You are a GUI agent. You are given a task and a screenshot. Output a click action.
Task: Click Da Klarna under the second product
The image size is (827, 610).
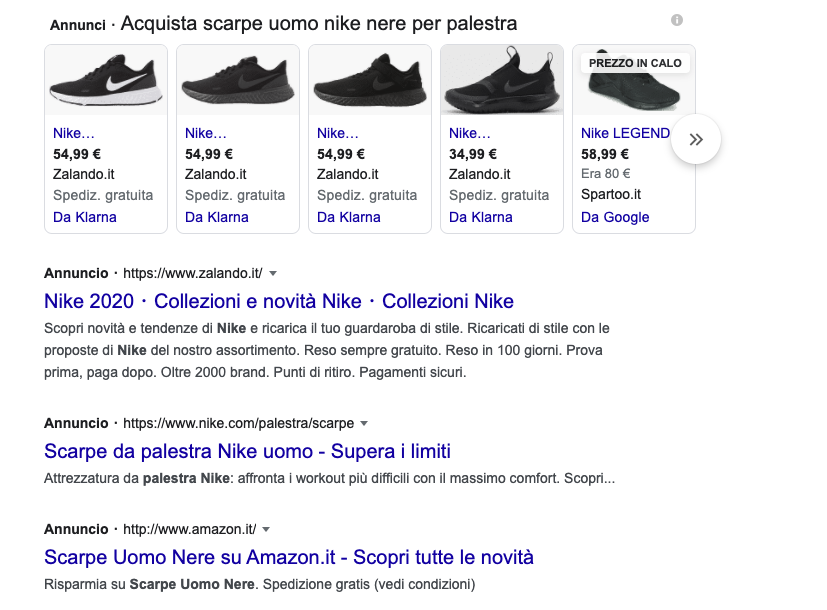(217, 217)
